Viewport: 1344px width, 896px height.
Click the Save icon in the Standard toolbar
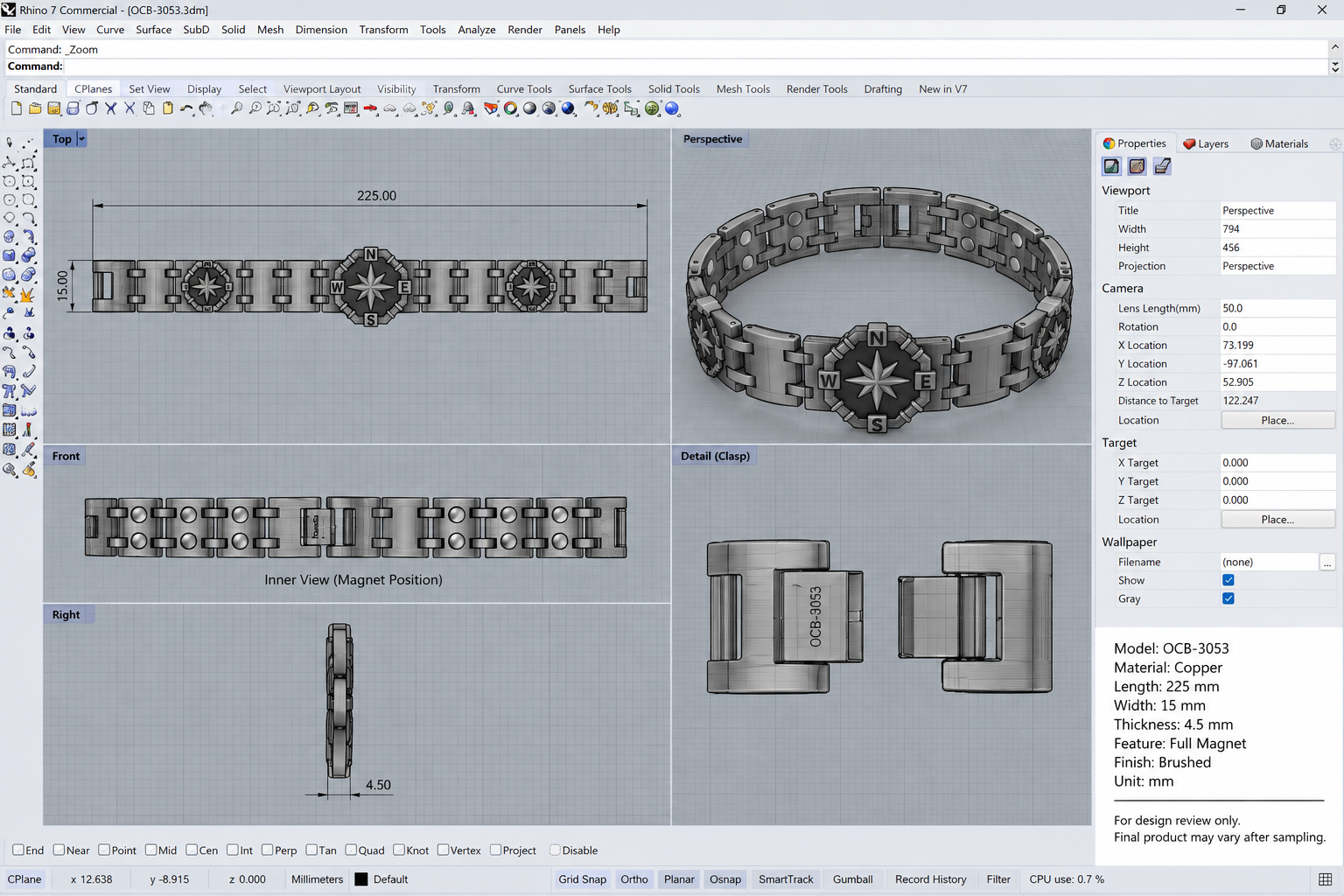point(54,108)
